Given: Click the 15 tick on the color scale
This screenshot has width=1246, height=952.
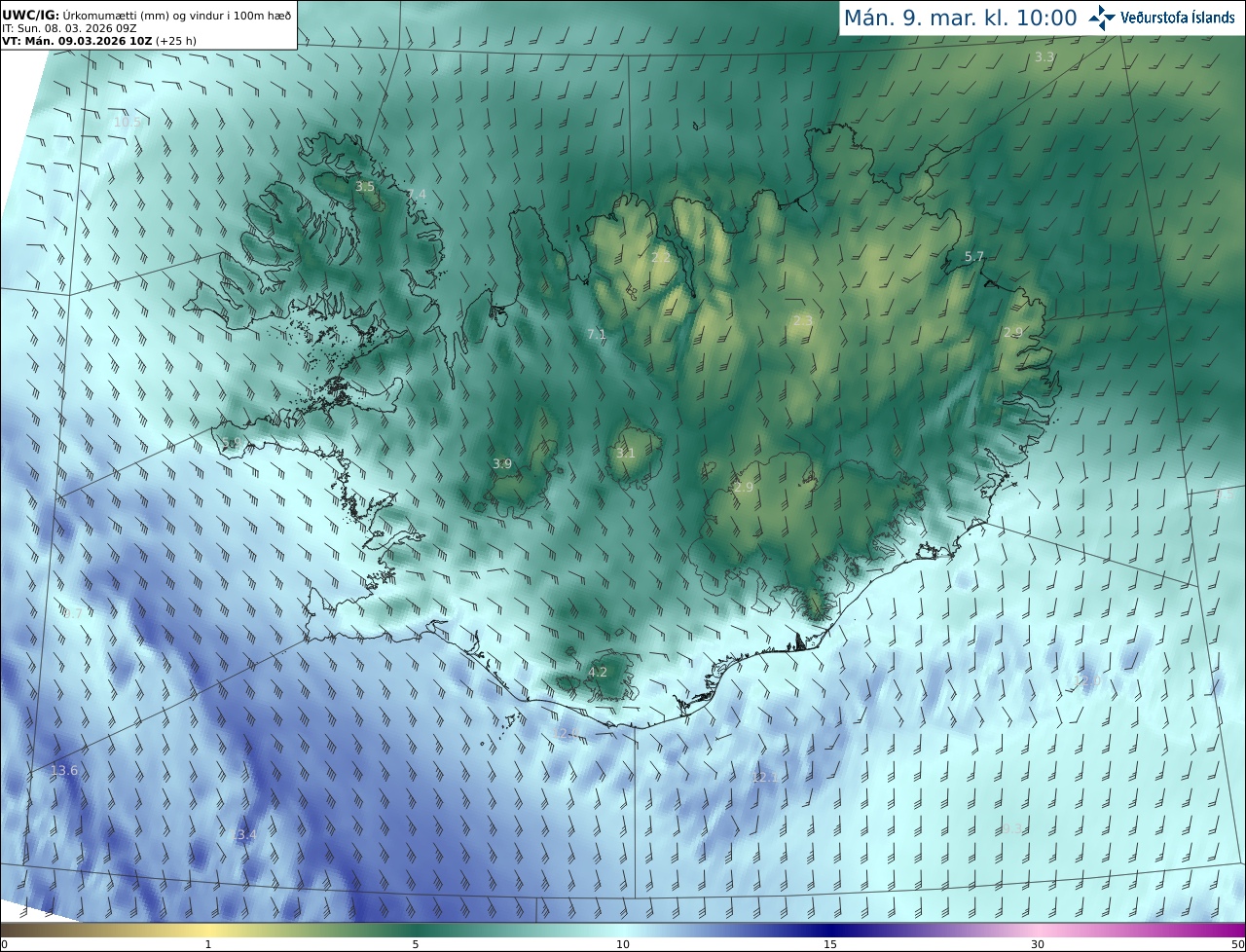Looking at the screenshot, I should click(830, 944).
